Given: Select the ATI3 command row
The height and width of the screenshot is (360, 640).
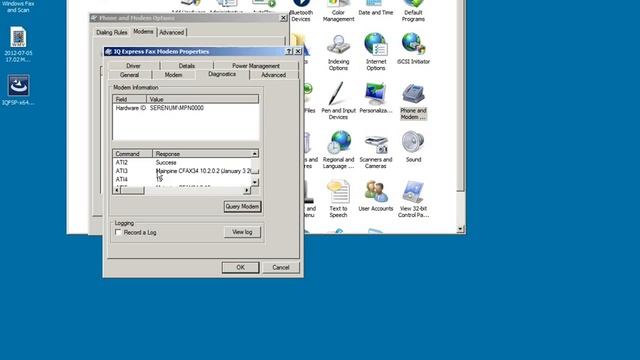Looking at the screenshot, I should pyautogui.click(x=182, y=171).
